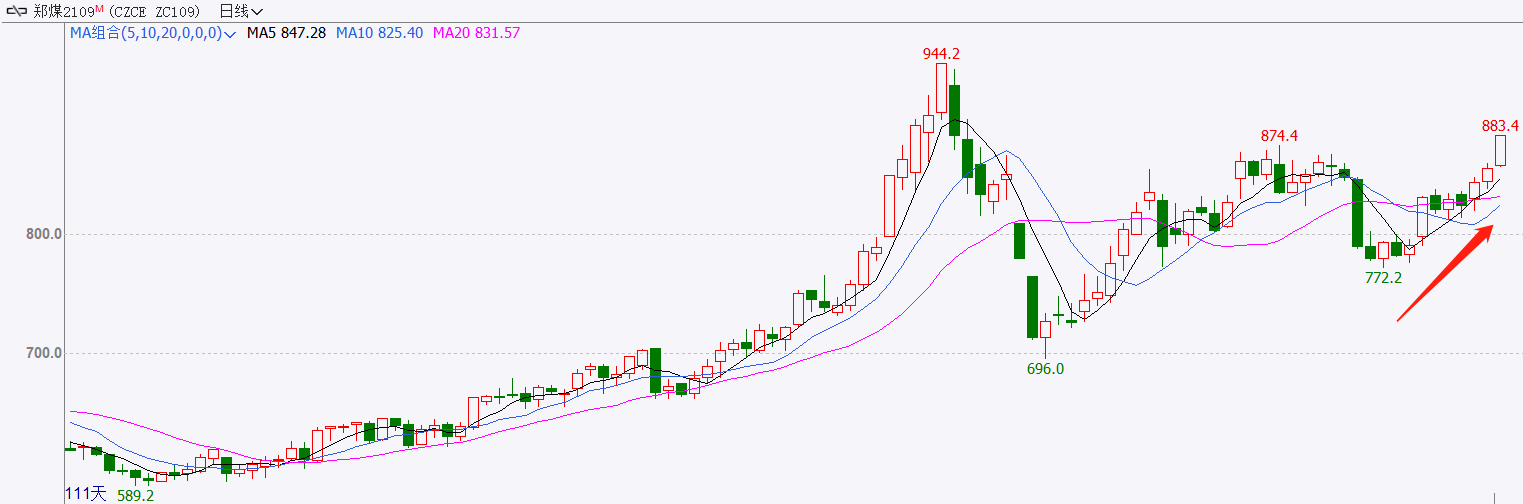Screen dimensions: 1523x504
Task: Click the 883.4 latest high label
Action: tap(1500, 126)
